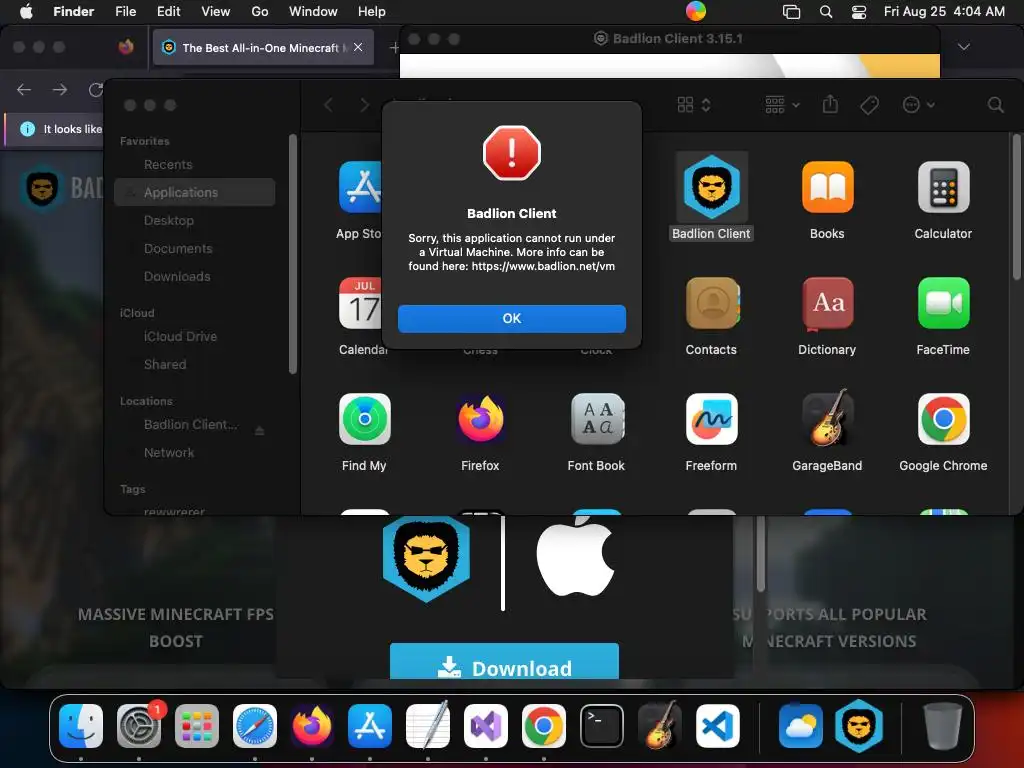
Task: Open the Dictionary app icon
Action: [x=827, y=303]
